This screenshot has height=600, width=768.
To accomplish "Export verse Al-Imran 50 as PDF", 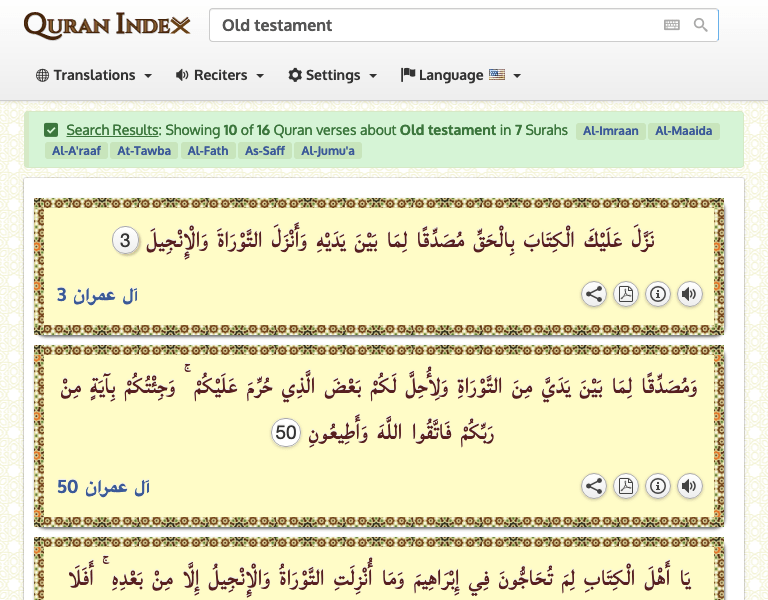I will tap(626, 486).
